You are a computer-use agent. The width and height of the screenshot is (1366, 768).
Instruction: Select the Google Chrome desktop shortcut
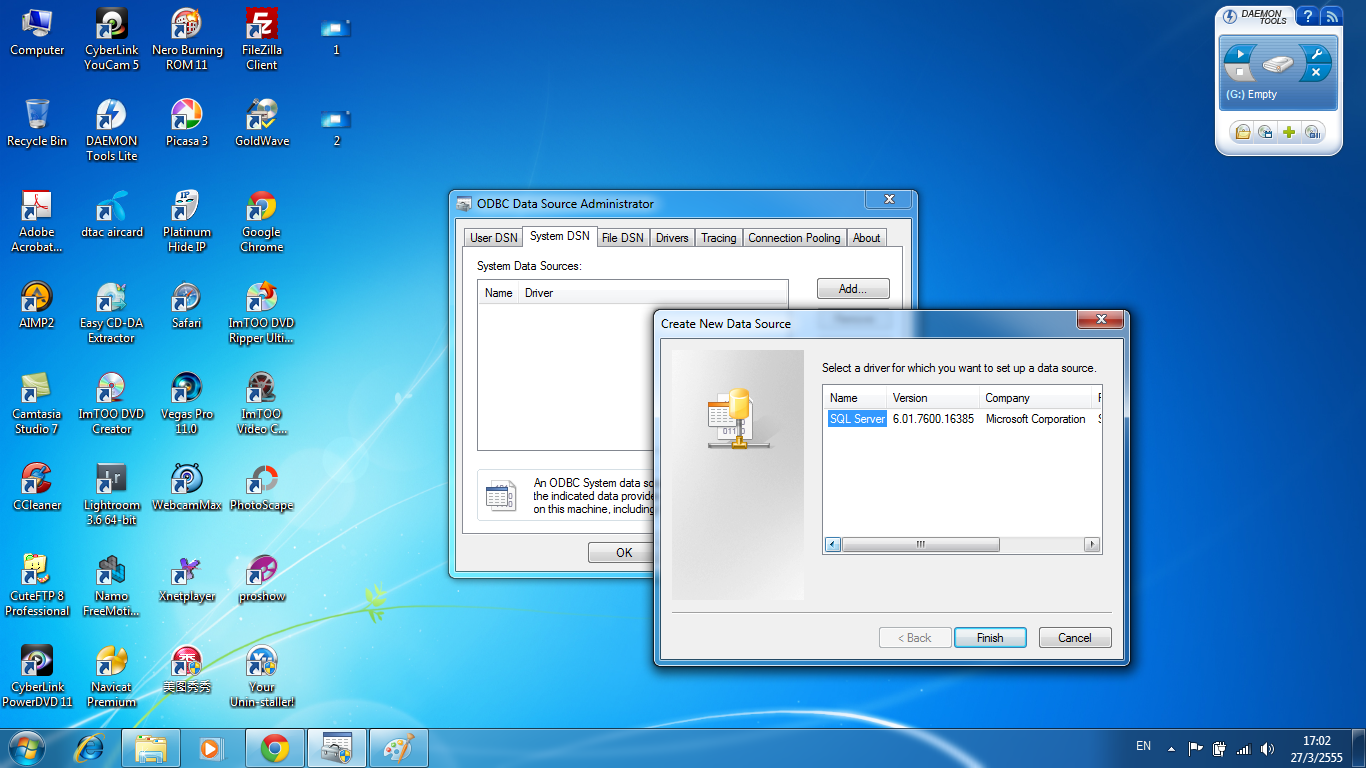[x=262, y=222]
